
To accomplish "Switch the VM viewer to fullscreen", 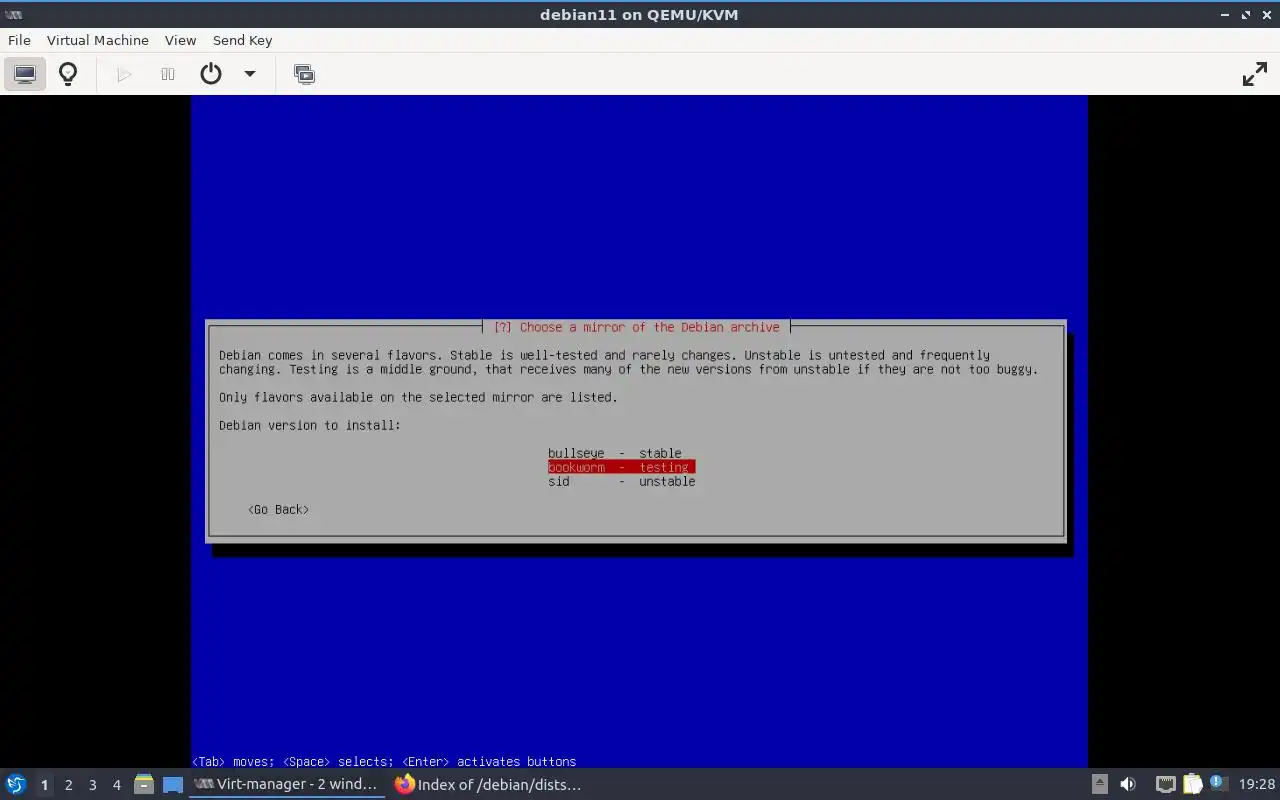I will (x=1254, y=74).
